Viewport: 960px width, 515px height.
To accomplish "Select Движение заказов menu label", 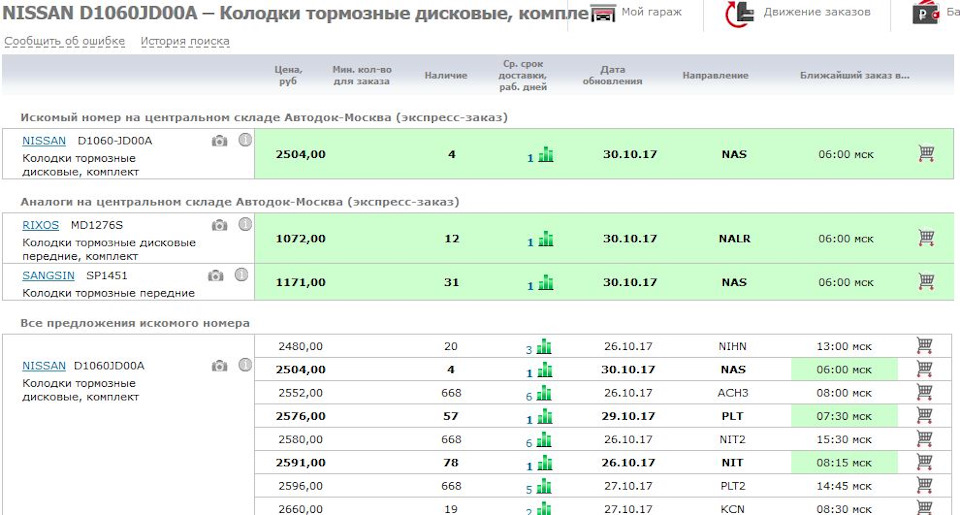I will [x=817, y=12].
